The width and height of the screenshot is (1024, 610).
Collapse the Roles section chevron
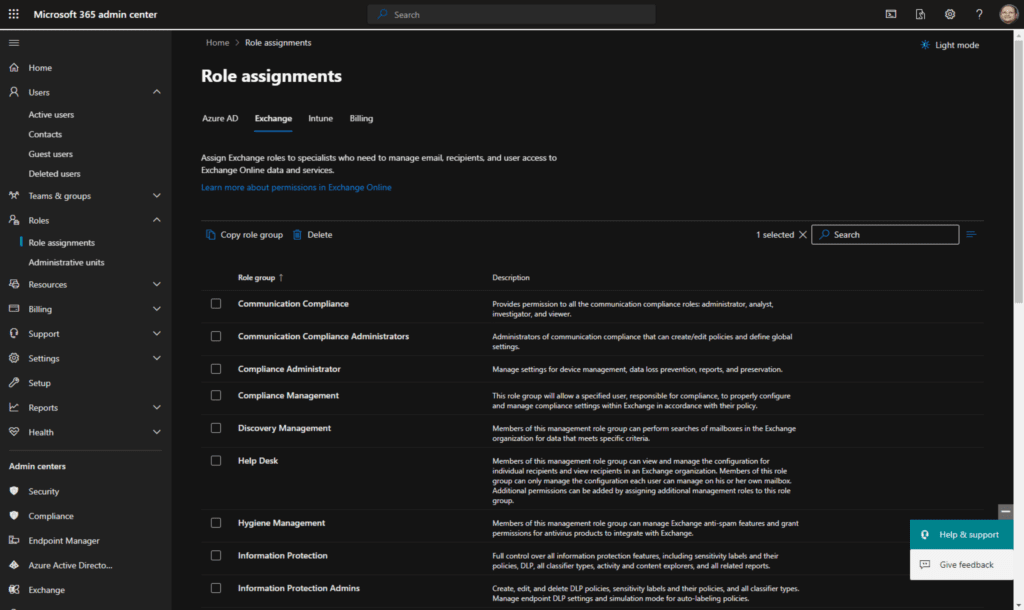pos(157,220)
